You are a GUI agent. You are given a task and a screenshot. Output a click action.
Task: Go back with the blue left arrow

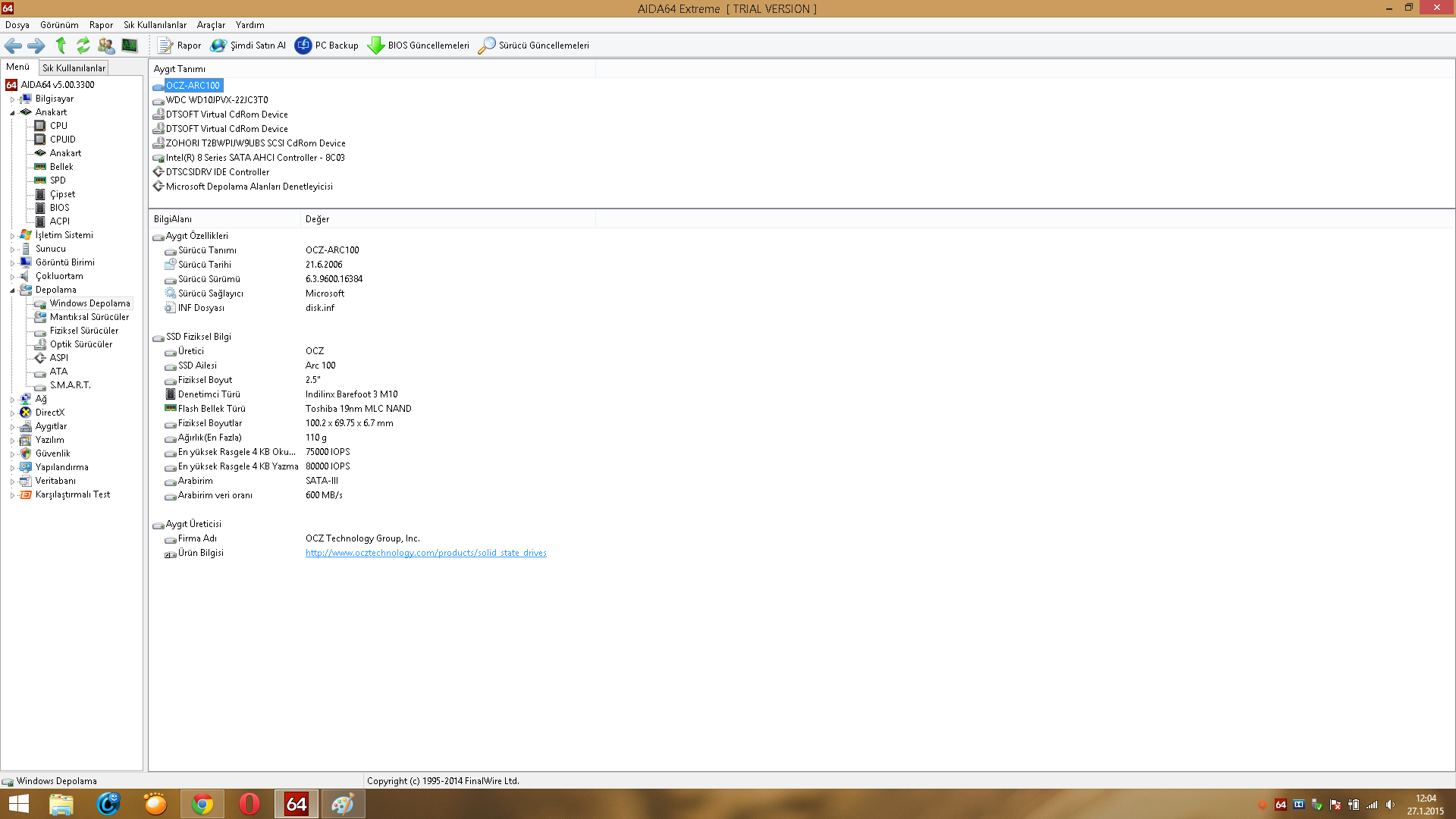pyautogui.click(x=13, y=45)
